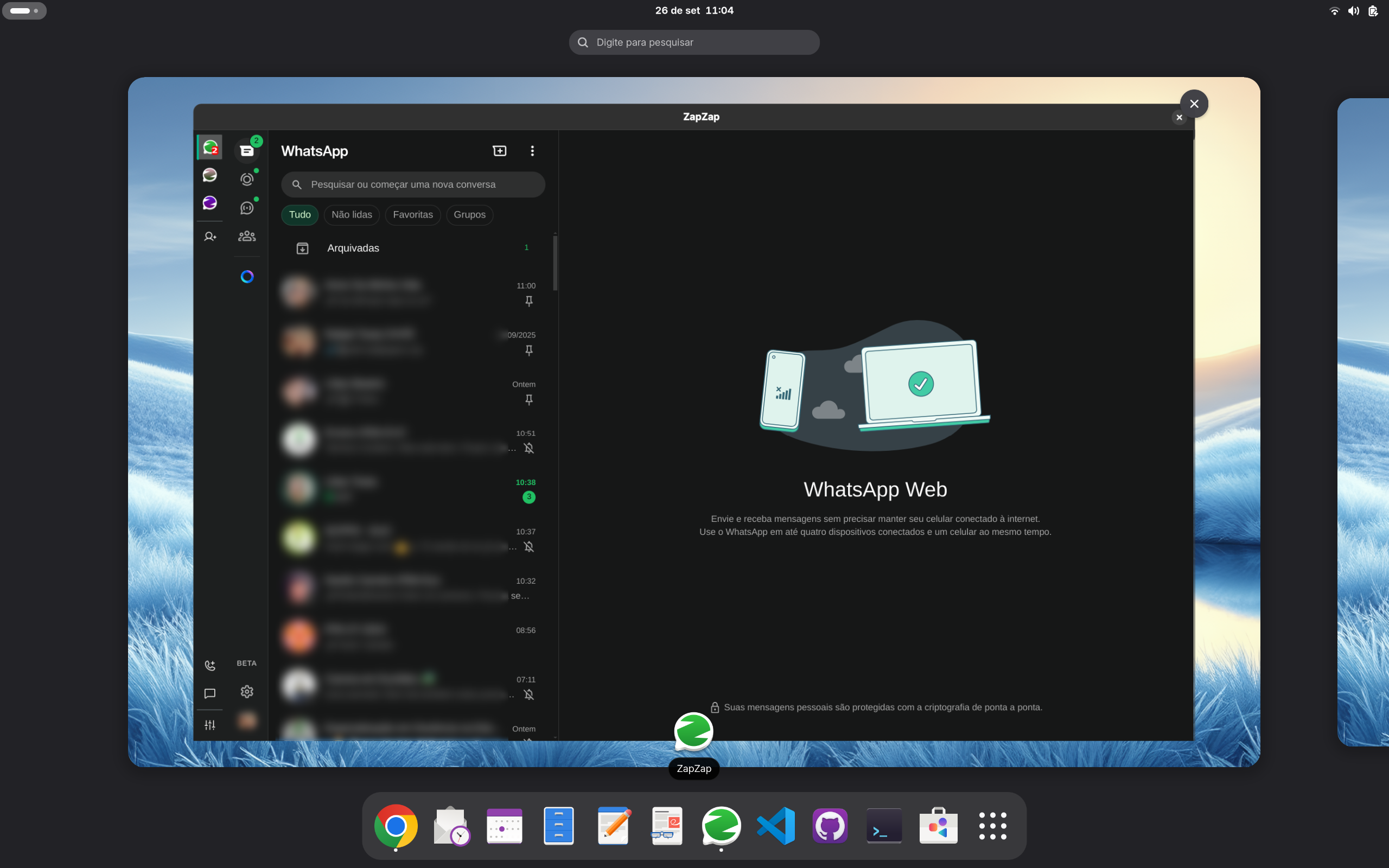Open the WhatsApp three-dot menu
Viewport: 1389px width, 868px height.
coord(532,151)
